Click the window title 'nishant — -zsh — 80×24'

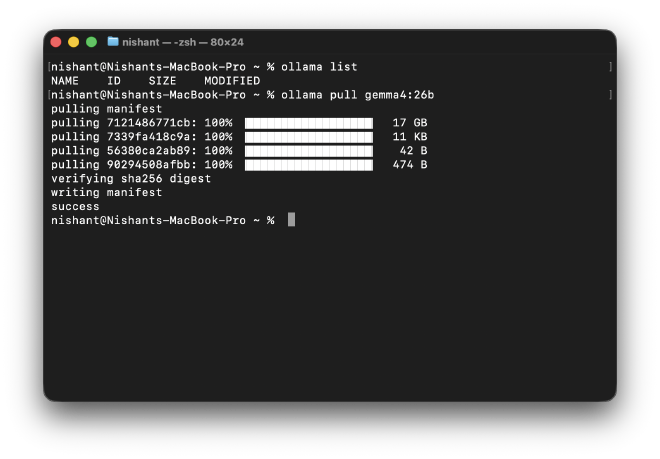point(183,42)
